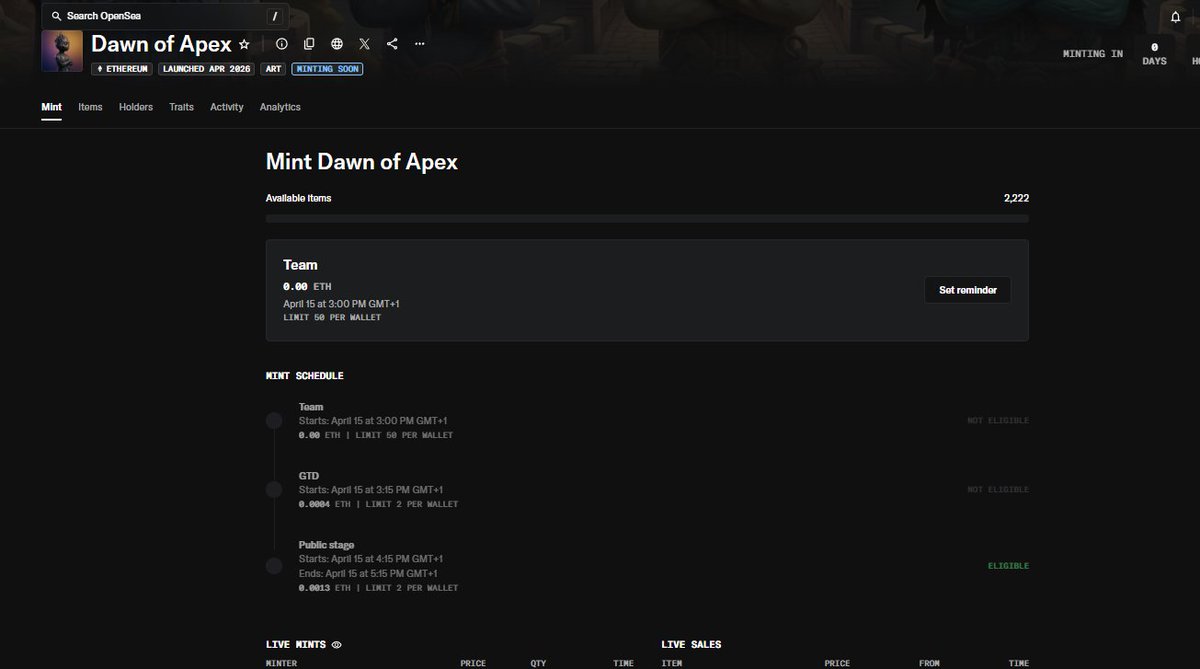Screen dimensions: 1200x669
Task: Toggle the Live Mints eye icon
Action: pos(337,645)
